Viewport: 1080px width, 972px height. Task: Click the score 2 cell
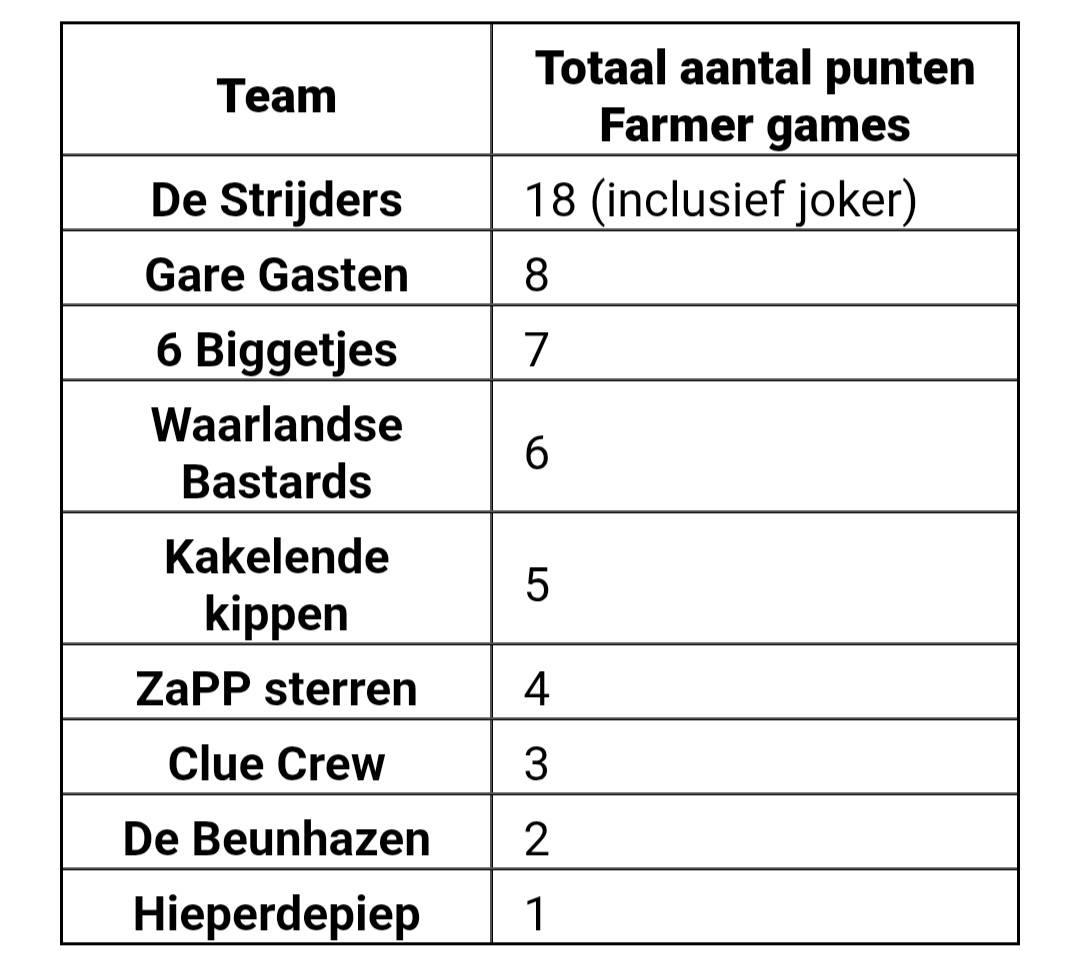[x=755, y=832]
